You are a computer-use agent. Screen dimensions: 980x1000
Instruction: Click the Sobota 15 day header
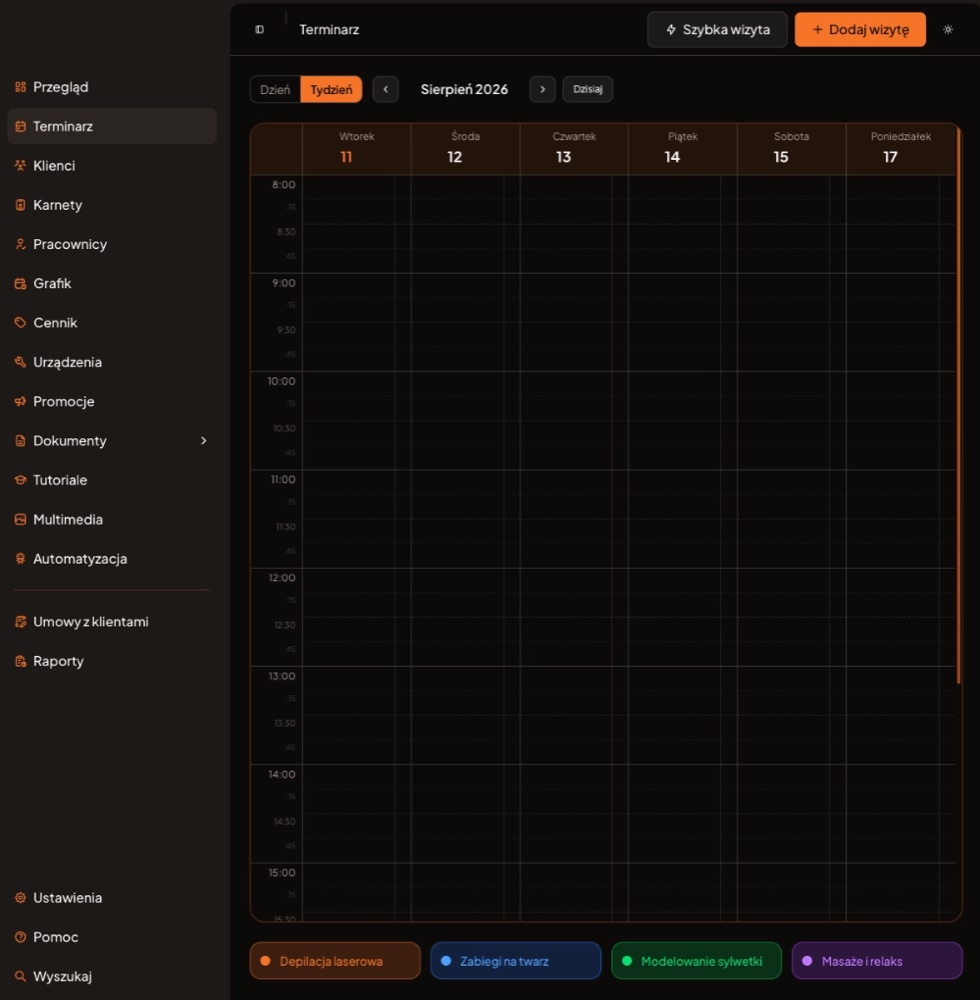click(791, 149)
